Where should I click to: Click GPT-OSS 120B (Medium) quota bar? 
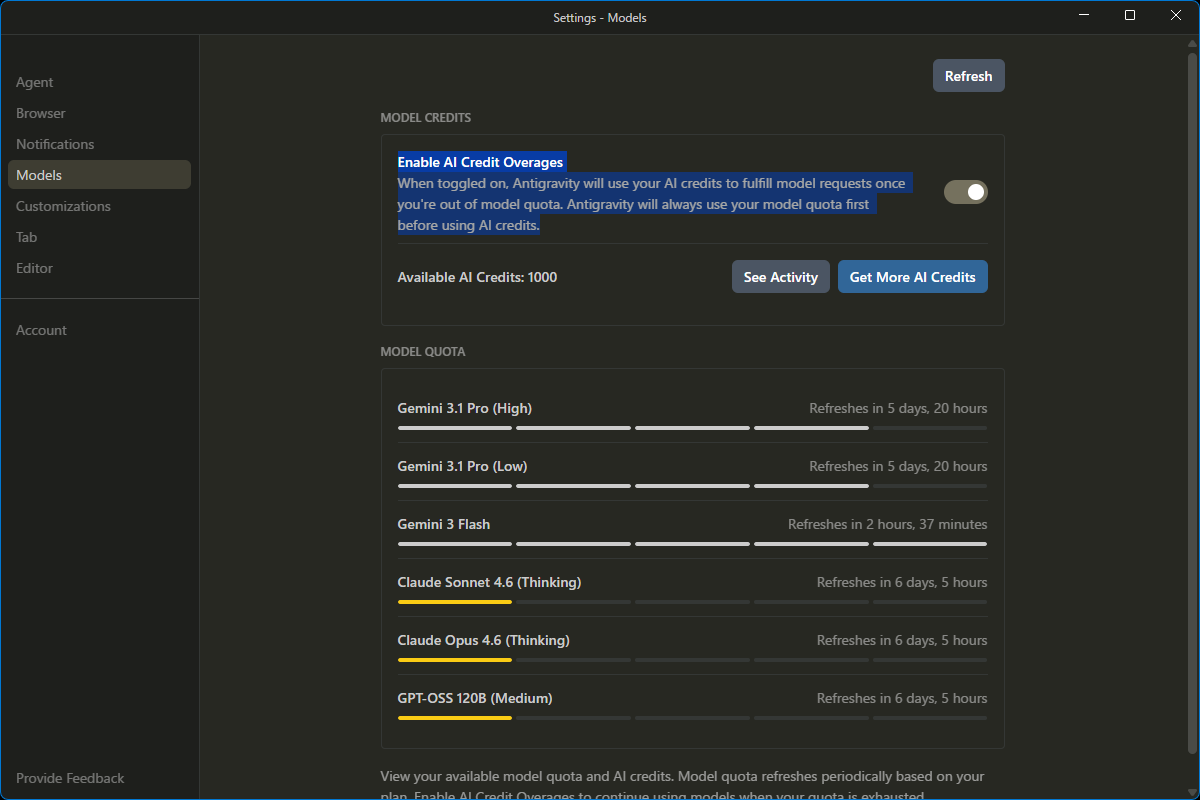coord(692,718)
